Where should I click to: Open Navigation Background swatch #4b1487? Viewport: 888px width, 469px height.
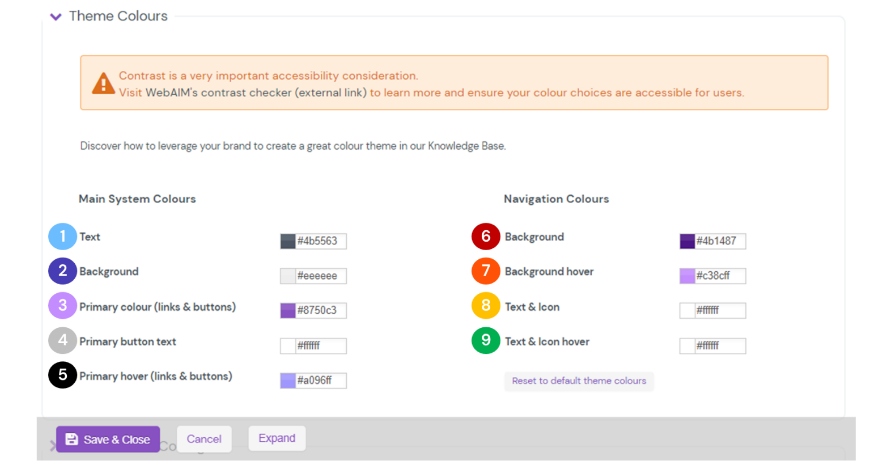point(687,241)
